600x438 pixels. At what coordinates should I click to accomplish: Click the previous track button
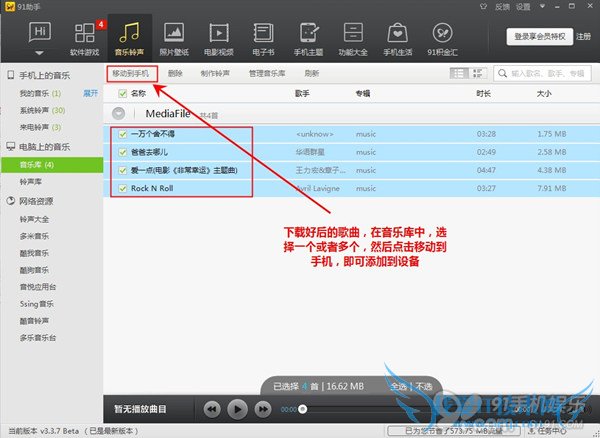(212, 409)
